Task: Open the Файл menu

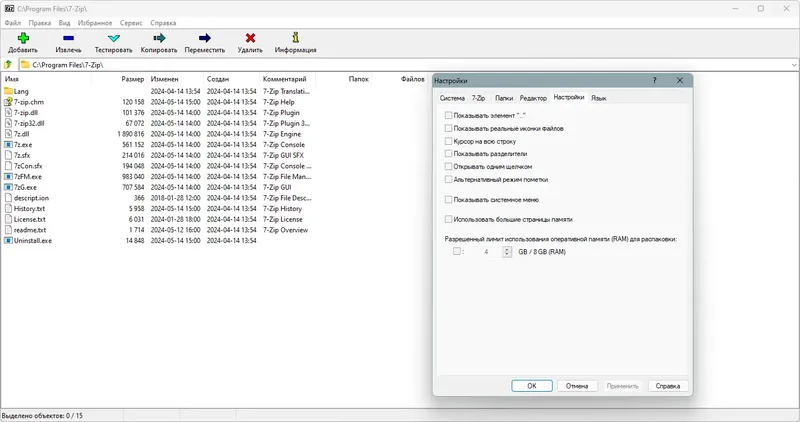Action: pyautogui.click(x=13, y=23)
